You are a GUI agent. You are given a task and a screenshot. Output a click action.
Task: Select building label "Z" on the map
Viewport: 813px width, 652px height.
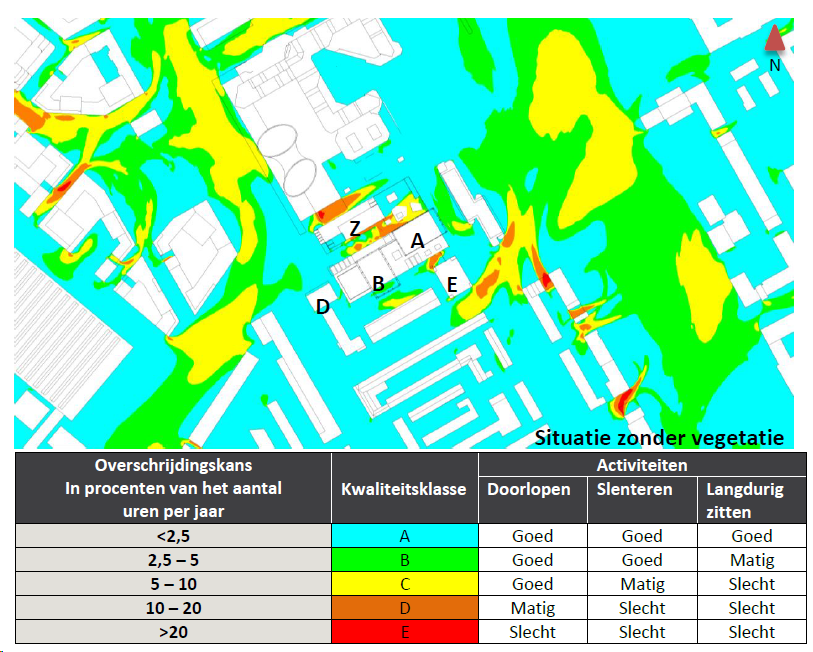[x=355, y=229]
